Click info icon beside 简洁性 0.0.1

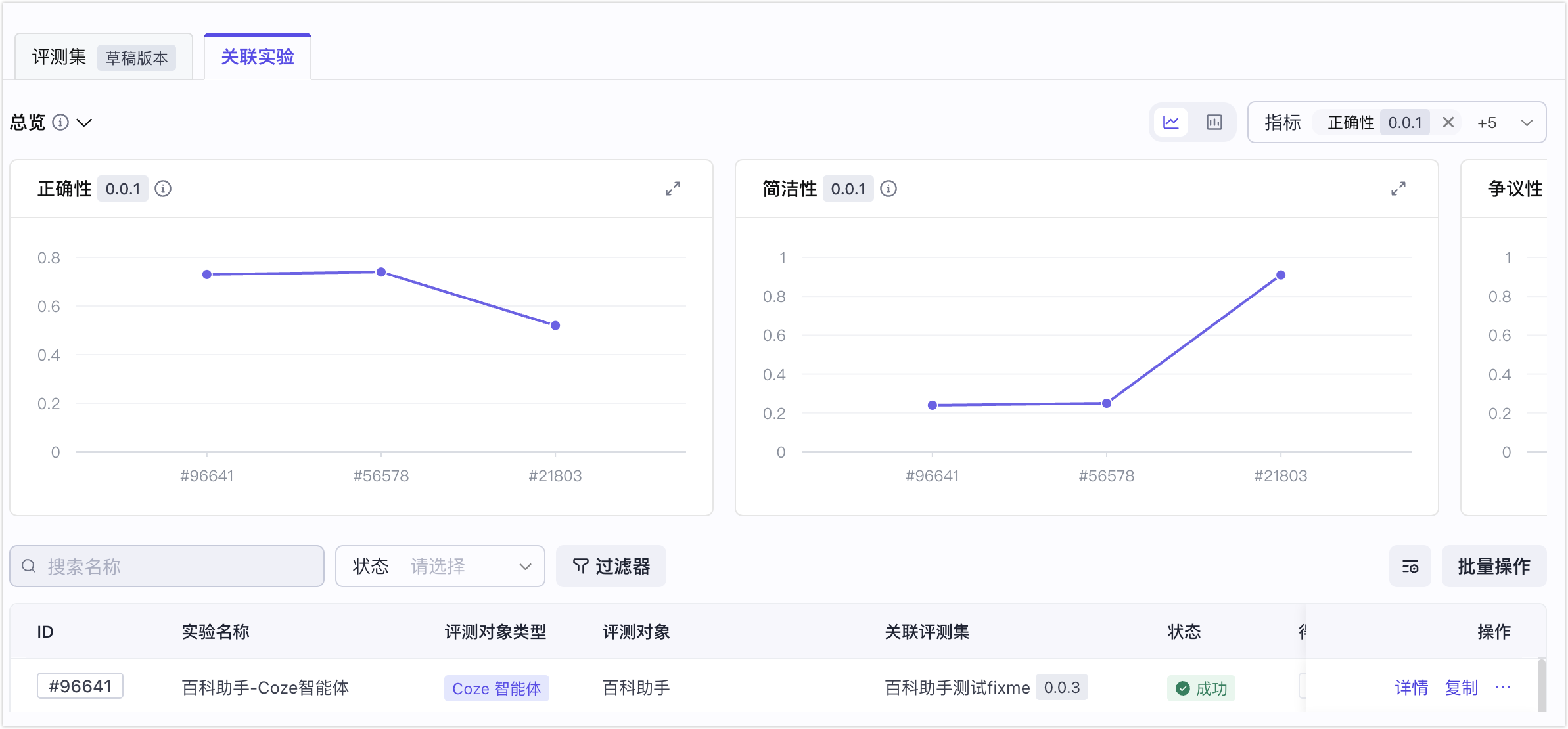[888, 189]
